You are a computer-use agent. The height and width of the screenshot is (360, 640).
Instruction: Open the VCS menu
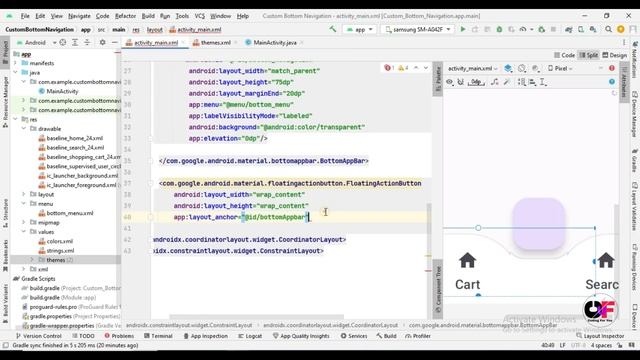pos(199,16)
